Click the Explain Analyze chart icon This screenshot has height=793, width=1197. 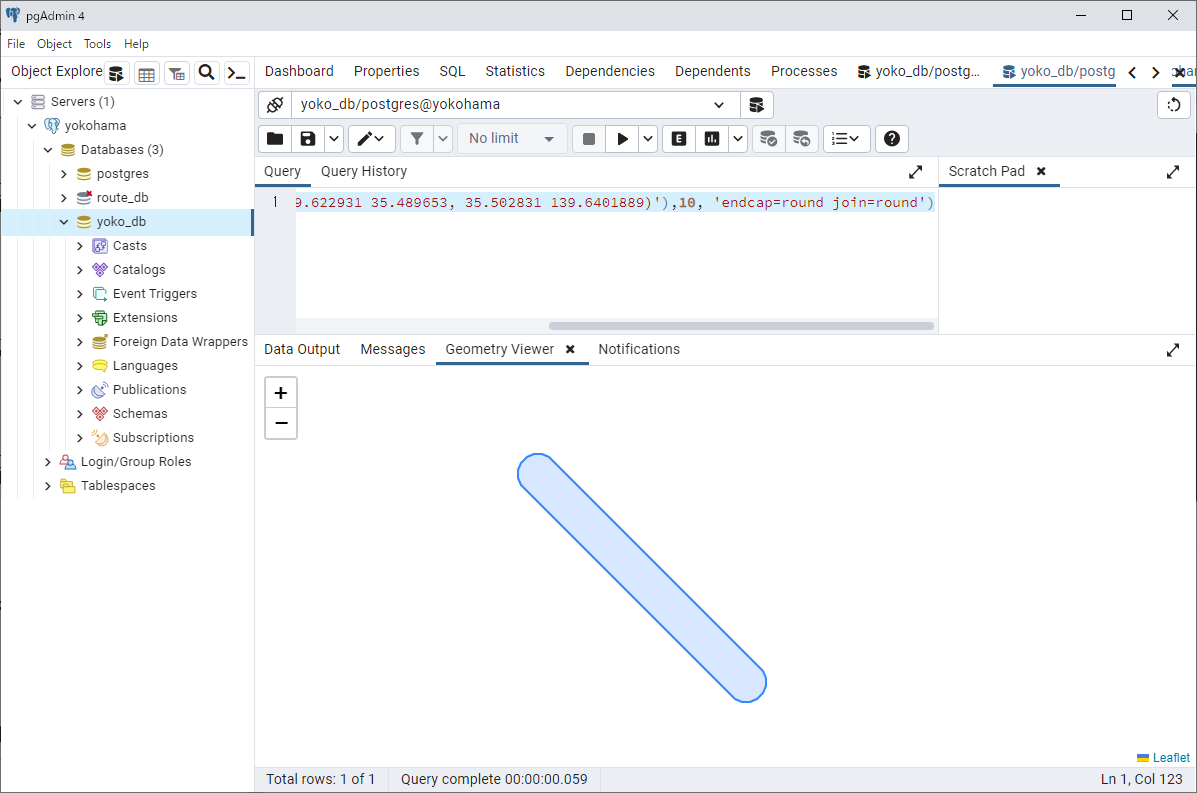(x=712, y=139)
